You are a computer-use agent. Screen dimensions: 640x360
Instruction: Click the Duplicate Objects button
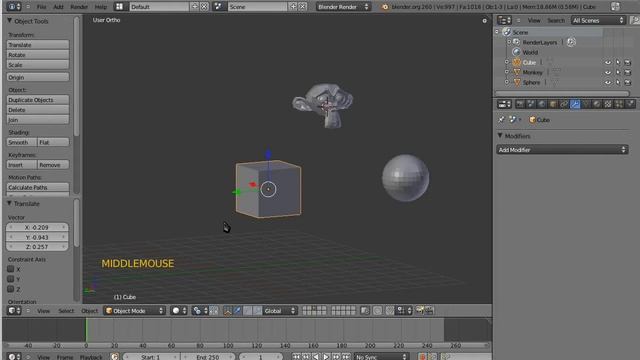pyautogui.click(x=38, y=100)
